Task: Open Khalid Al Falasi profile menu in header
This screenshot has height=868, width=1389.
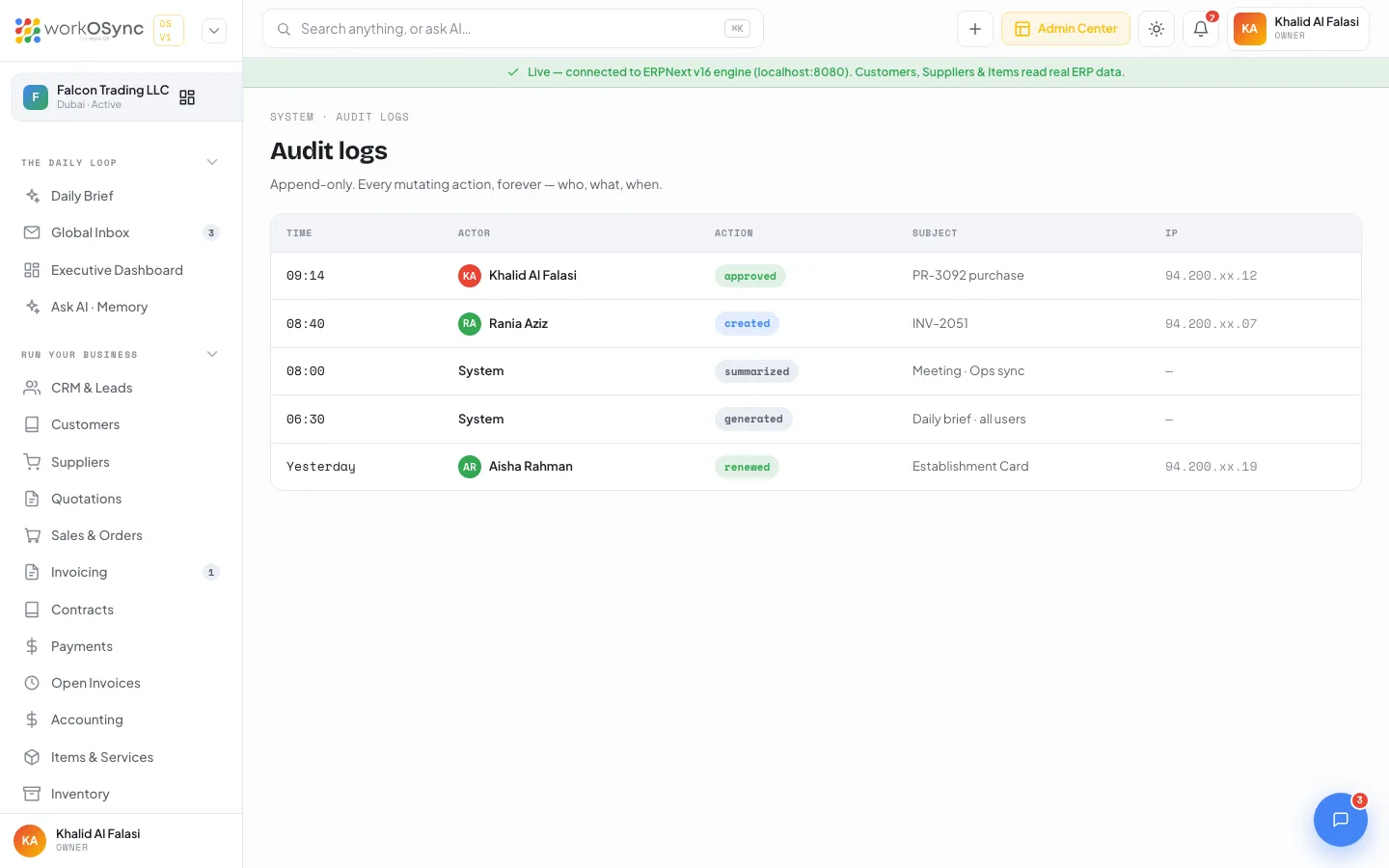Action: tap(1298, 29)
